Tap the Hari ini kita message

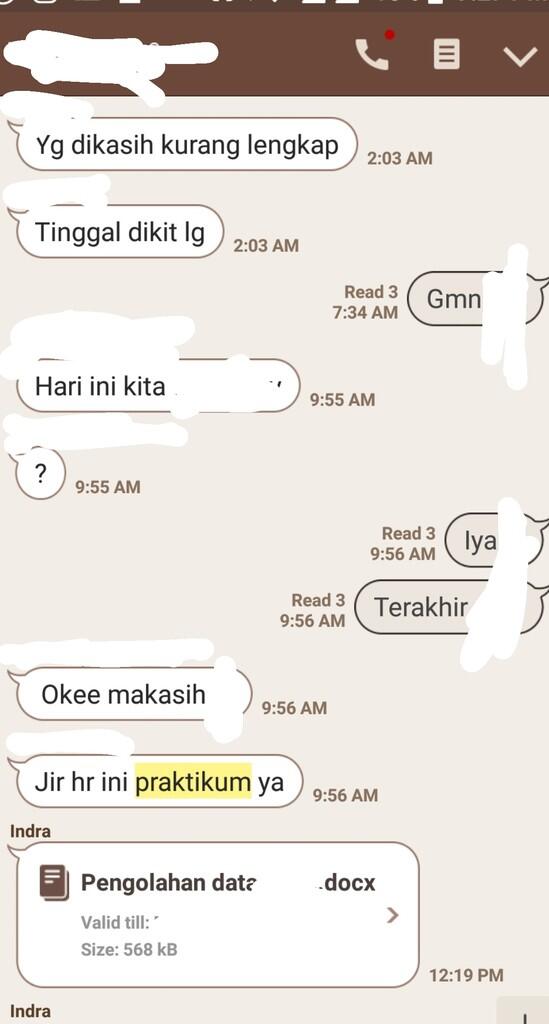click(158, 385)
